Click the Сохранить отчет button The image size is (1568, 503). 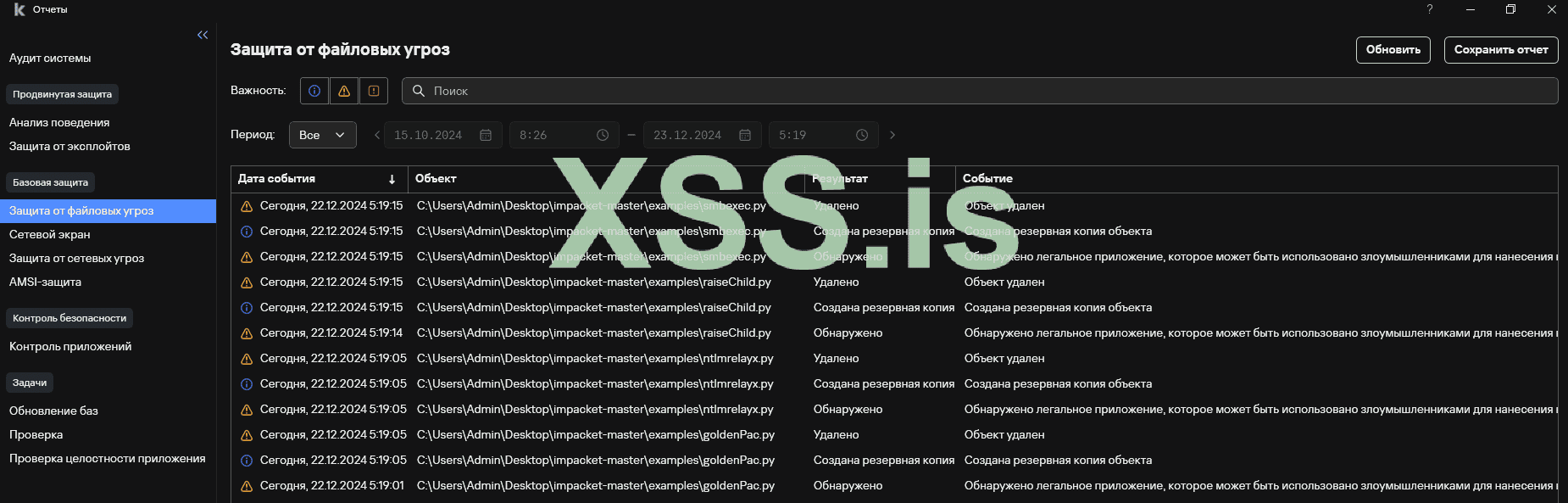coord(1500,50)
